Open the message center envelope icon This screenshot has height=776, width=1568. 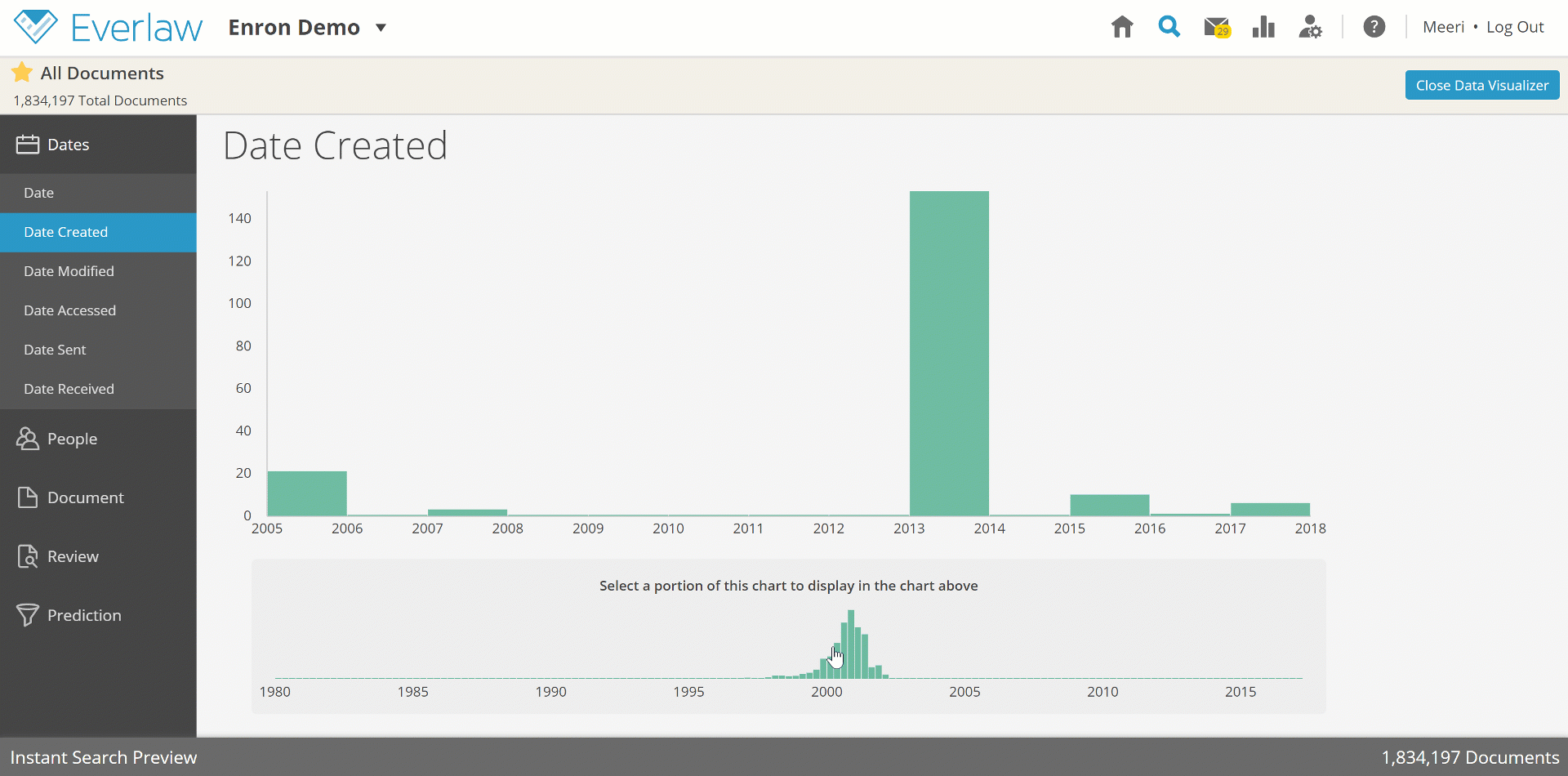click(x=1217, y=27)
